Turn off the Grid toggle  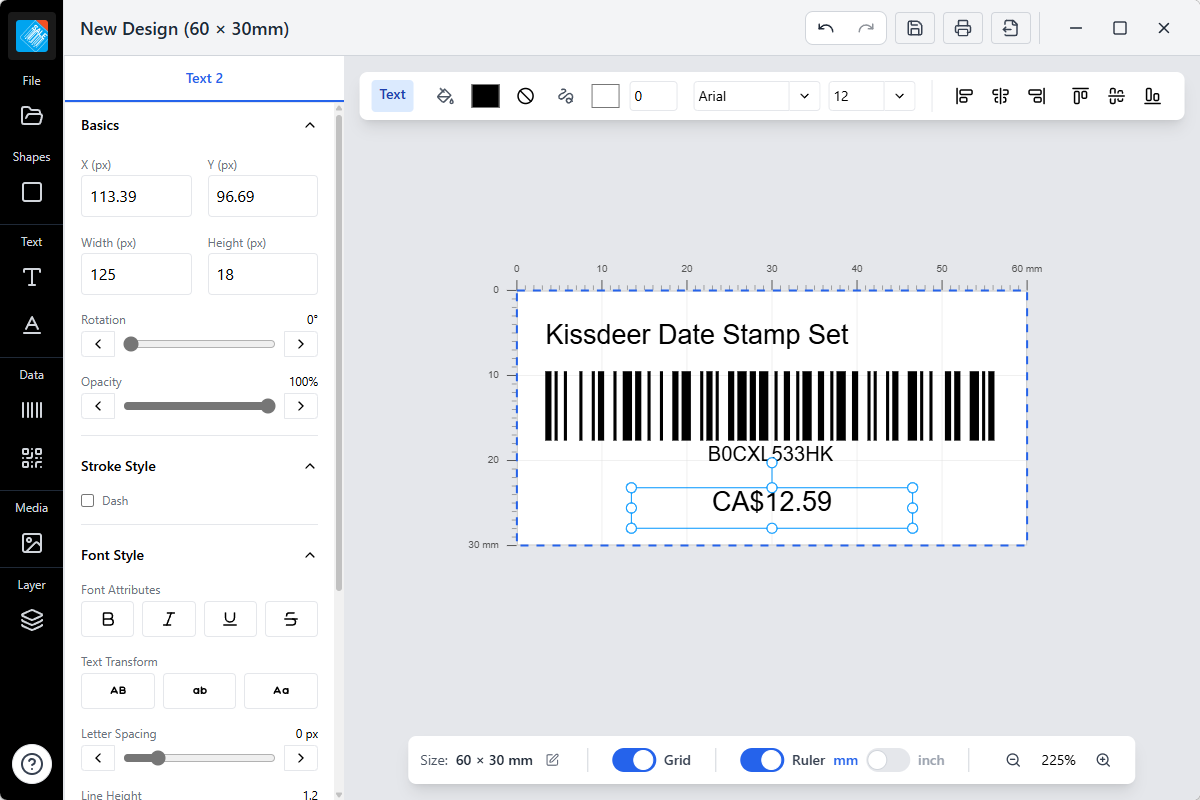tap(634, 760)
